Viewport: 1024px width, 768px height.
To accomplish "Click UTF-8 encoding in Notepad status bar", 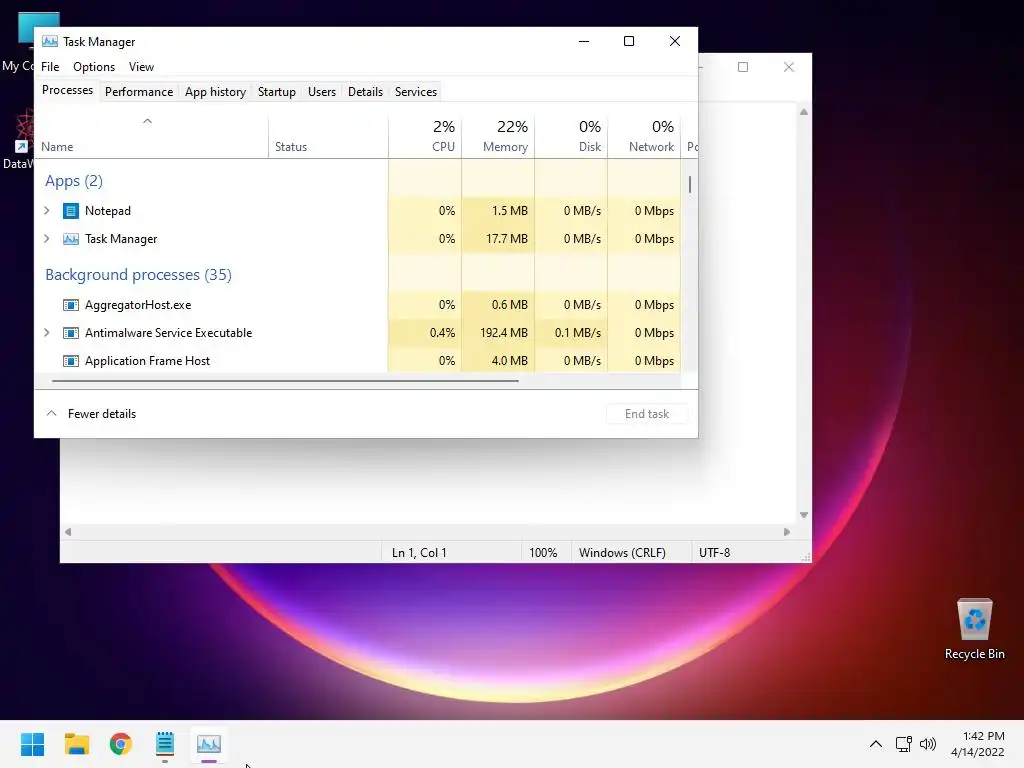I will [714, 552].
